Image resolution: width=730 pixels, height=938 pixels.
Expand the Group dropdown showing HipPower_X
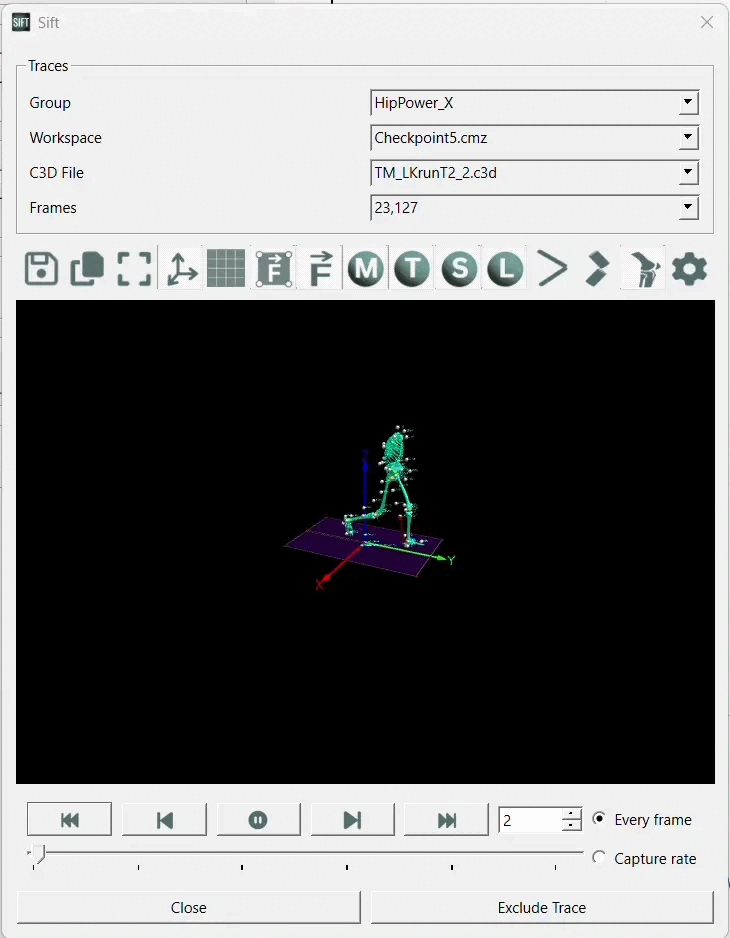click(x=534, y=103)
